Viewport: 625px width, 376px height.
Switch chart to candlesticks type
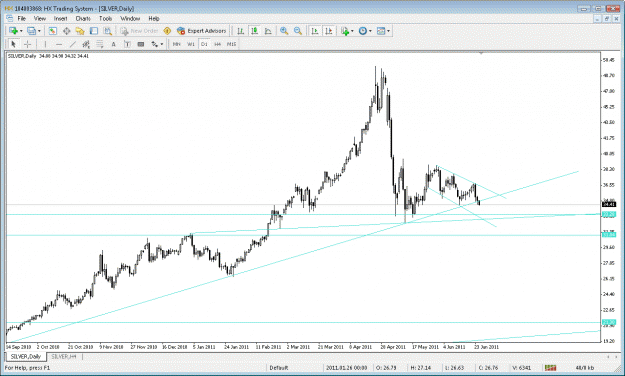point(254,31)
